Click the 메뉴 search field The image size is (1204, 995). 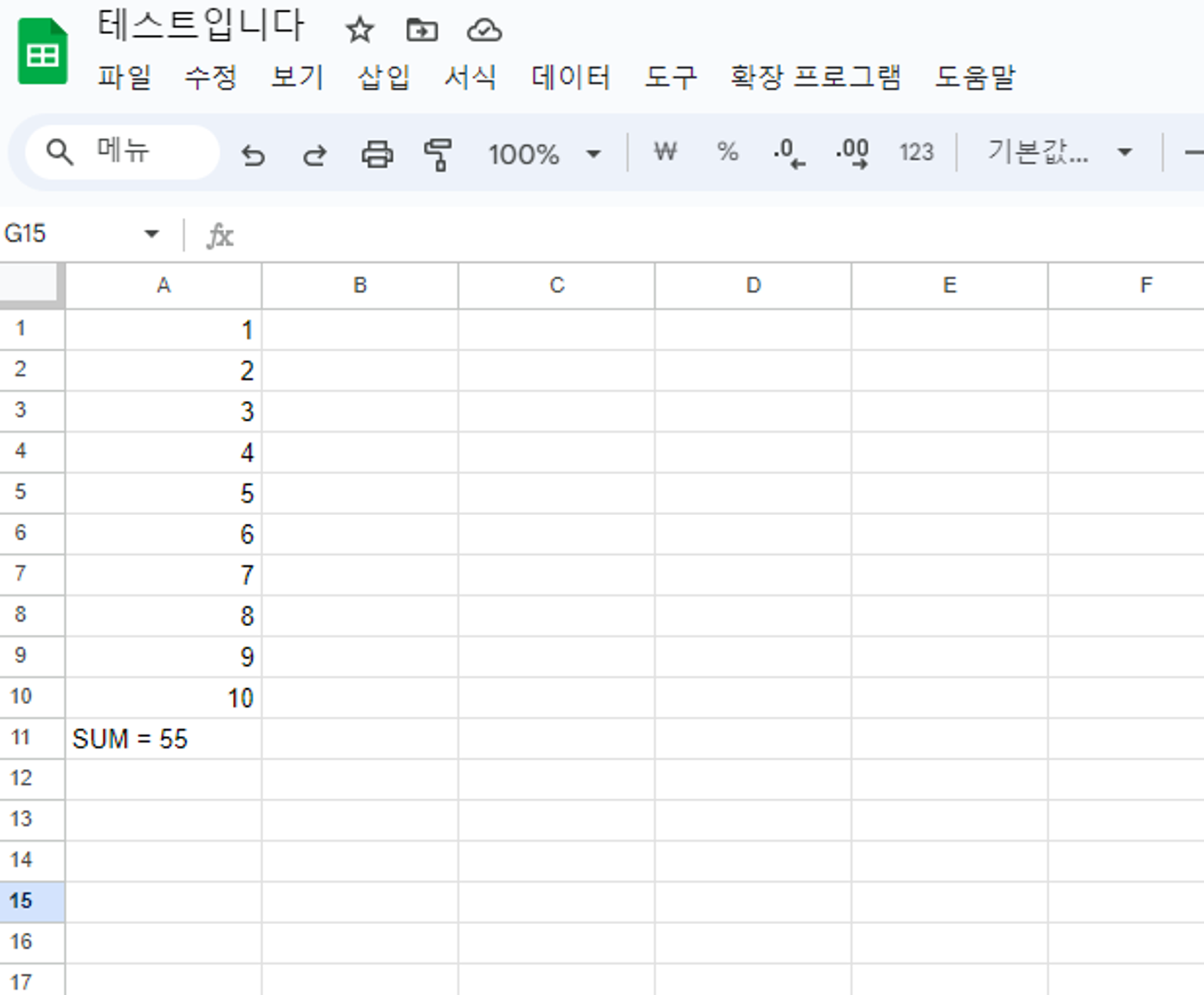click(123, 152)
